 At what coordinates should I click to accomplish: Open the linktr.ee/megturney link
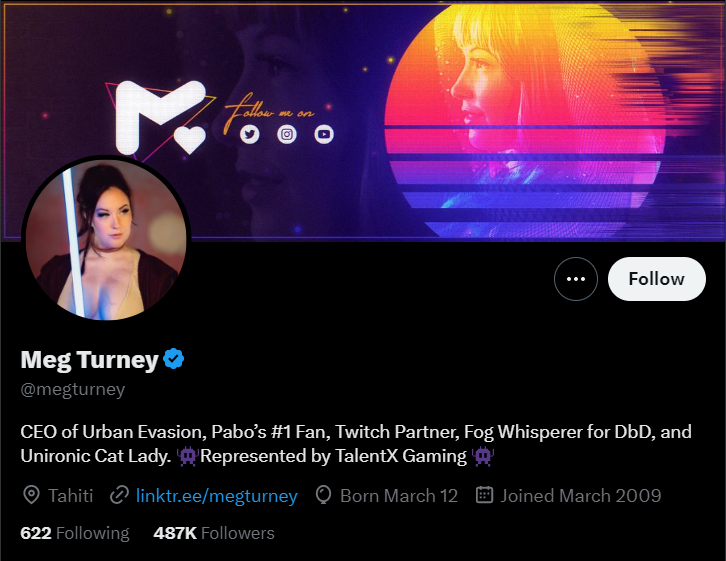(x=216, y=495)
